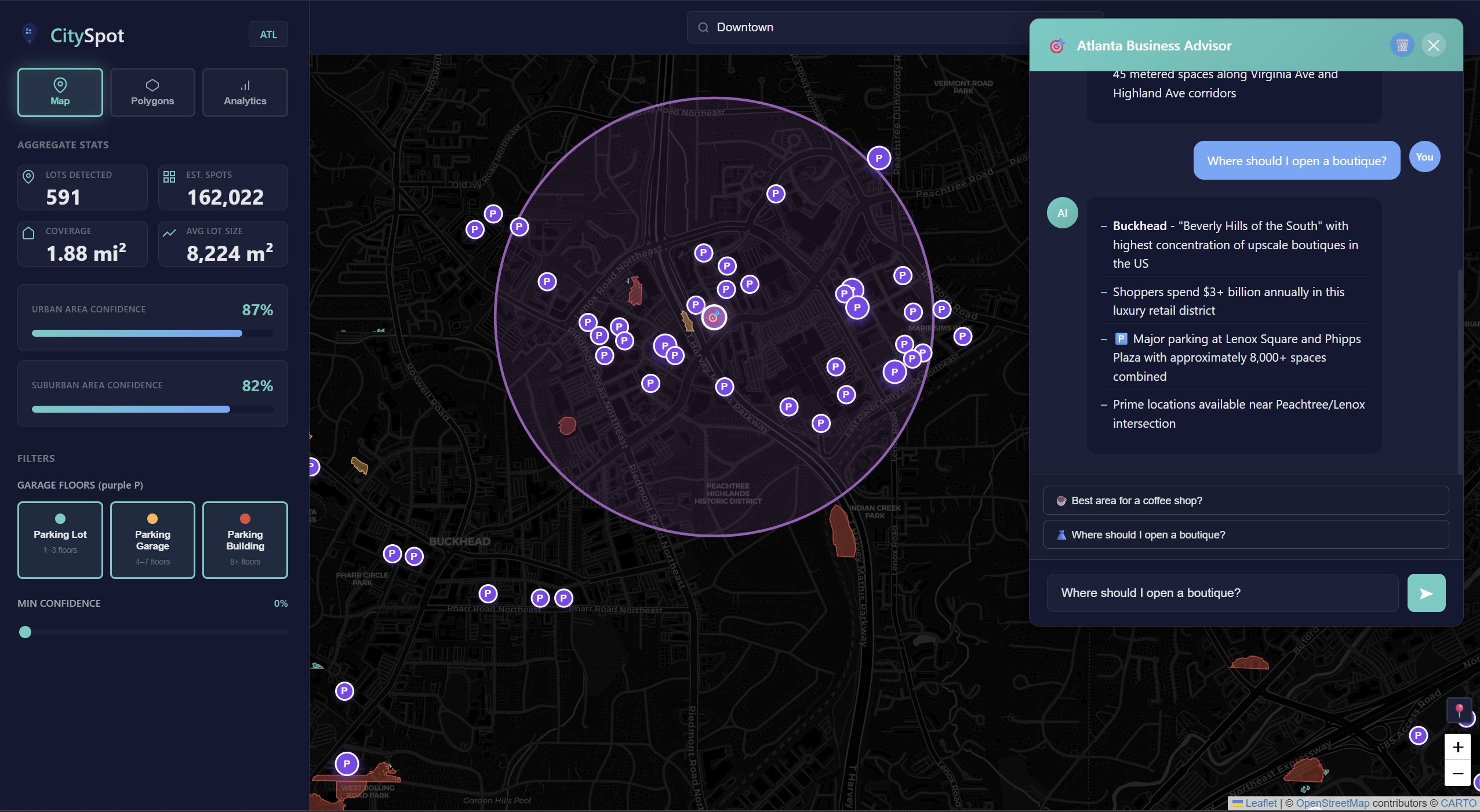This screenshot has width=1480, height=812.
Task: Click the target marker at circle center
Action: coord(714,317)
